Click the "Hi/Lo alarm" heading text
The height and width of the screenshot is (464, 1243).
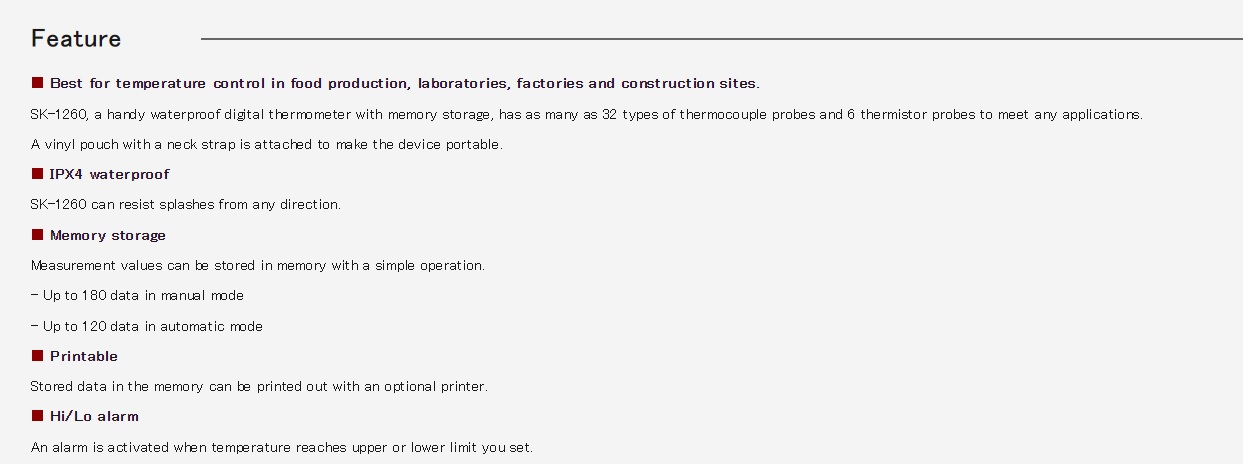(x=94, y=416)
